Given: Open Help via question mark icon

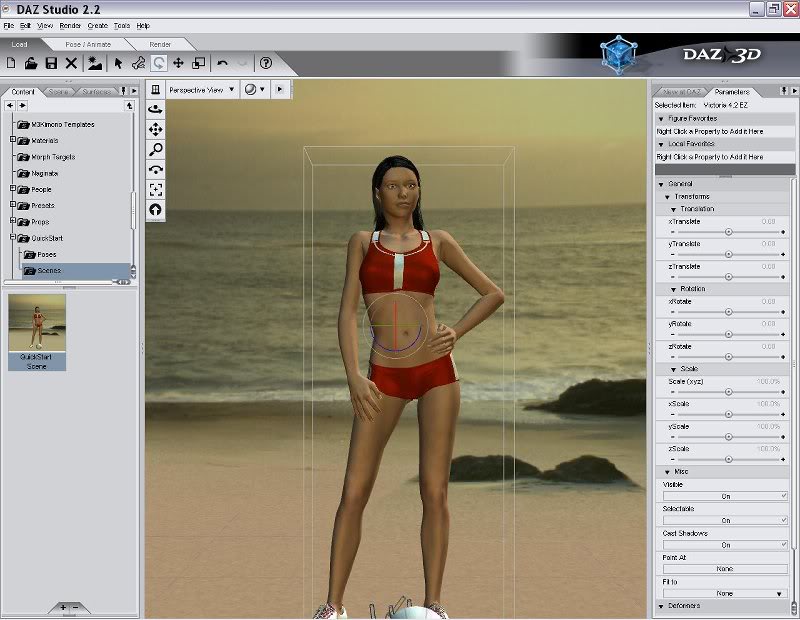Looking at the screenshot, I should pyautogui.click(x=266, y=63).
